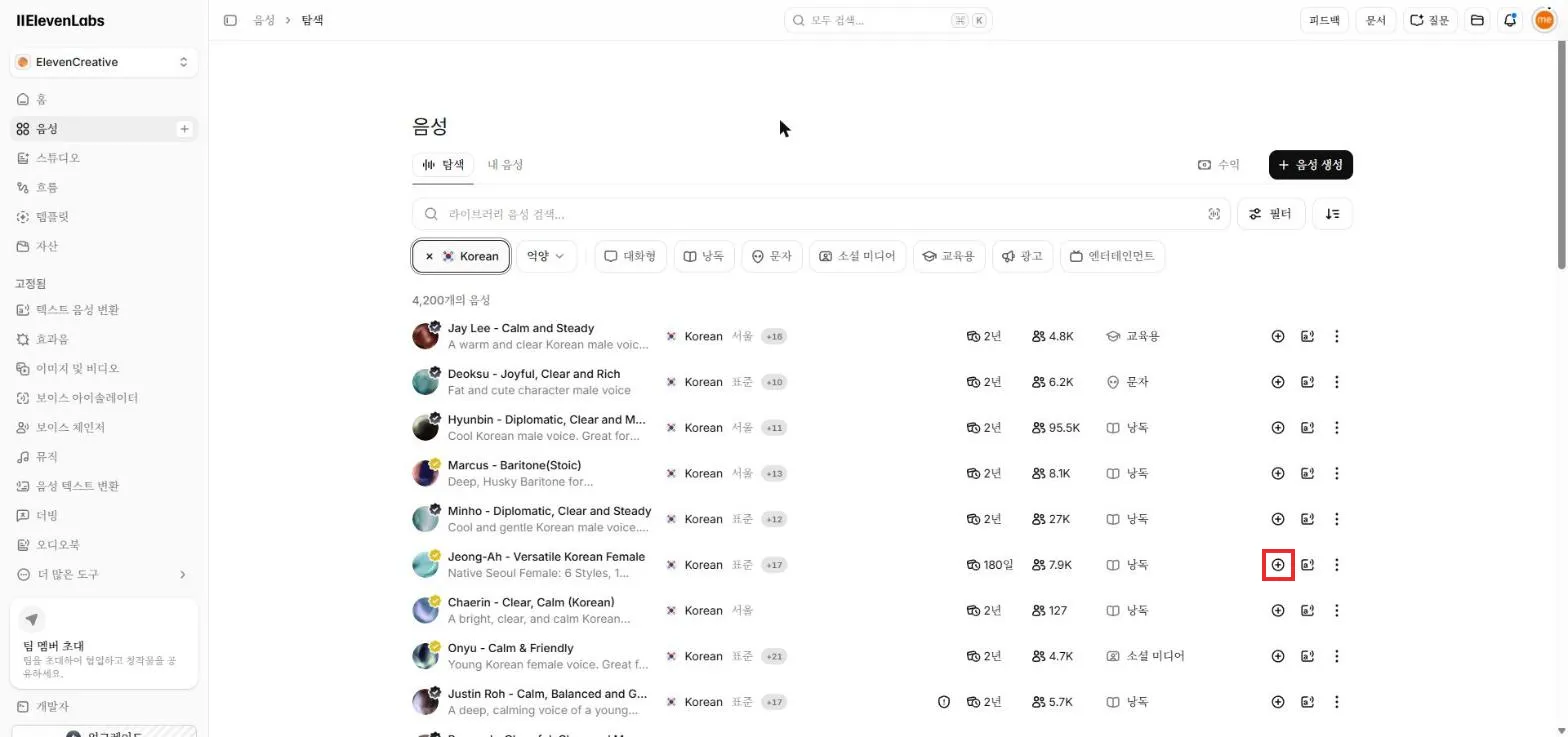Expand 더 많은 도구 in sidebar
Screen dimensions: 1568x737
[x=103, y=574]
